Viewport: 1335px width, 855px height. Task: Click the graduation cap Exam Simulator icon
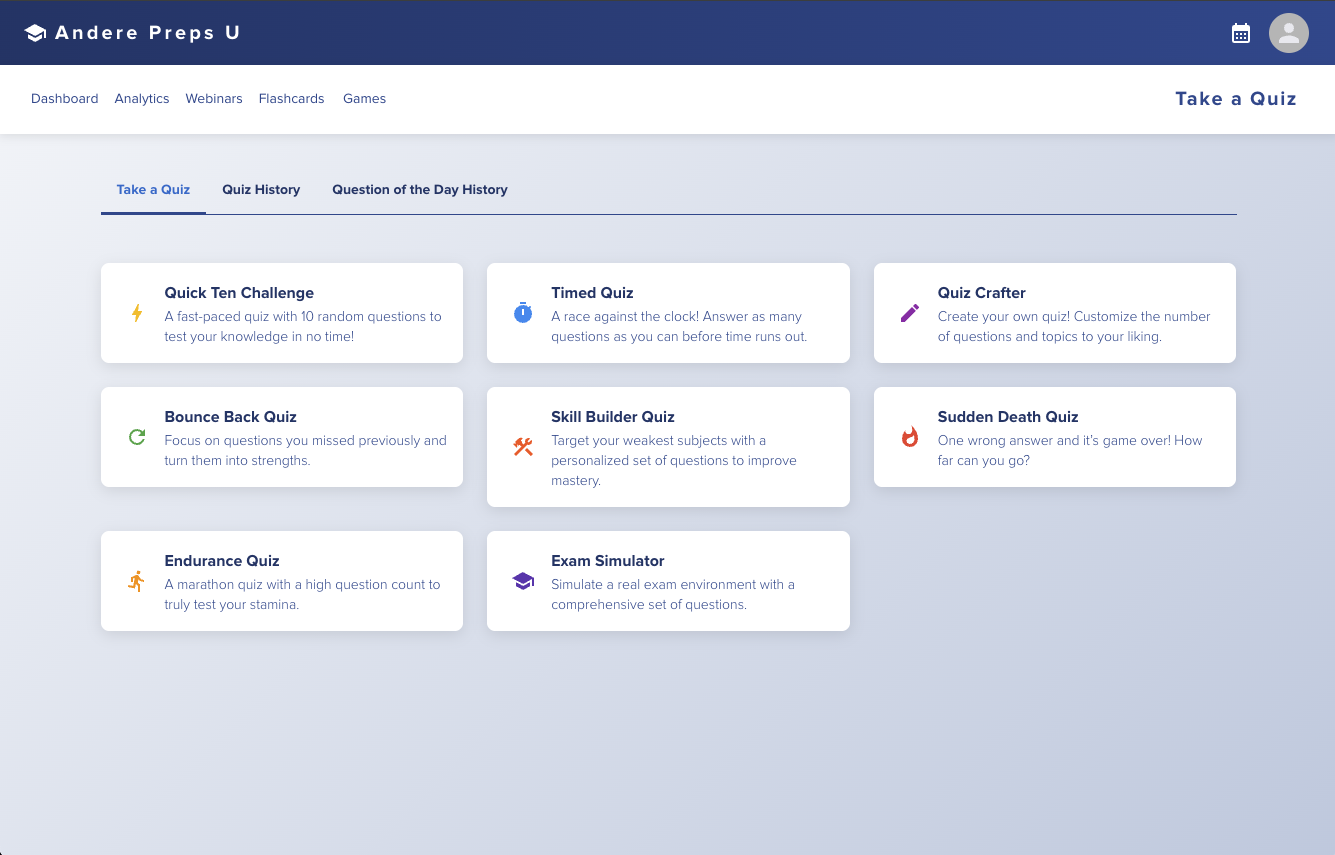(x=523, y=581)
